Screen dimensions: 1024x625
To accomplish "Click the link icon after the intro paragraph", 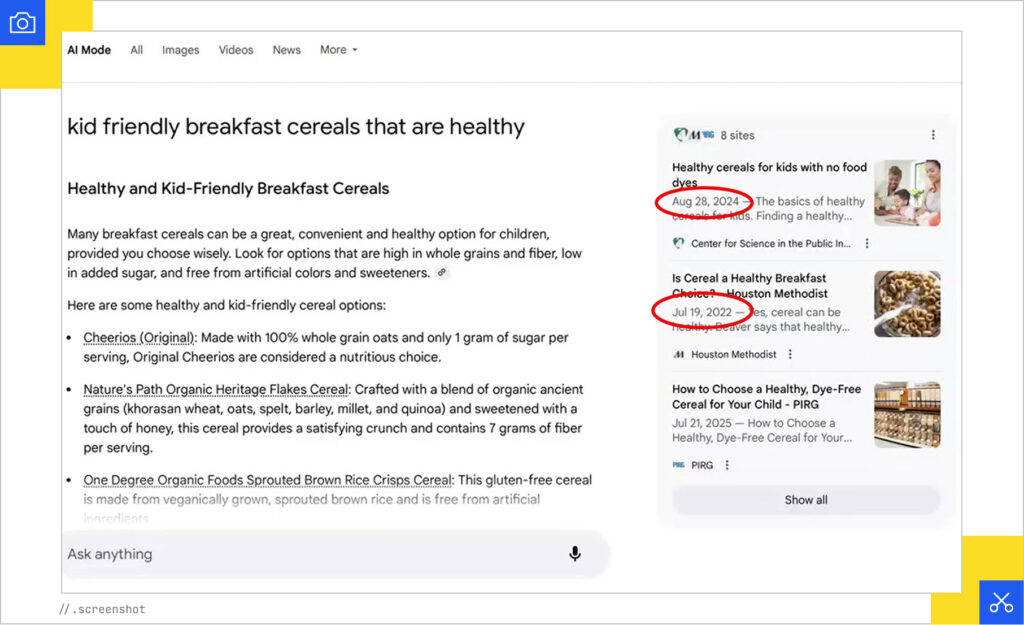I will (442, 273).
